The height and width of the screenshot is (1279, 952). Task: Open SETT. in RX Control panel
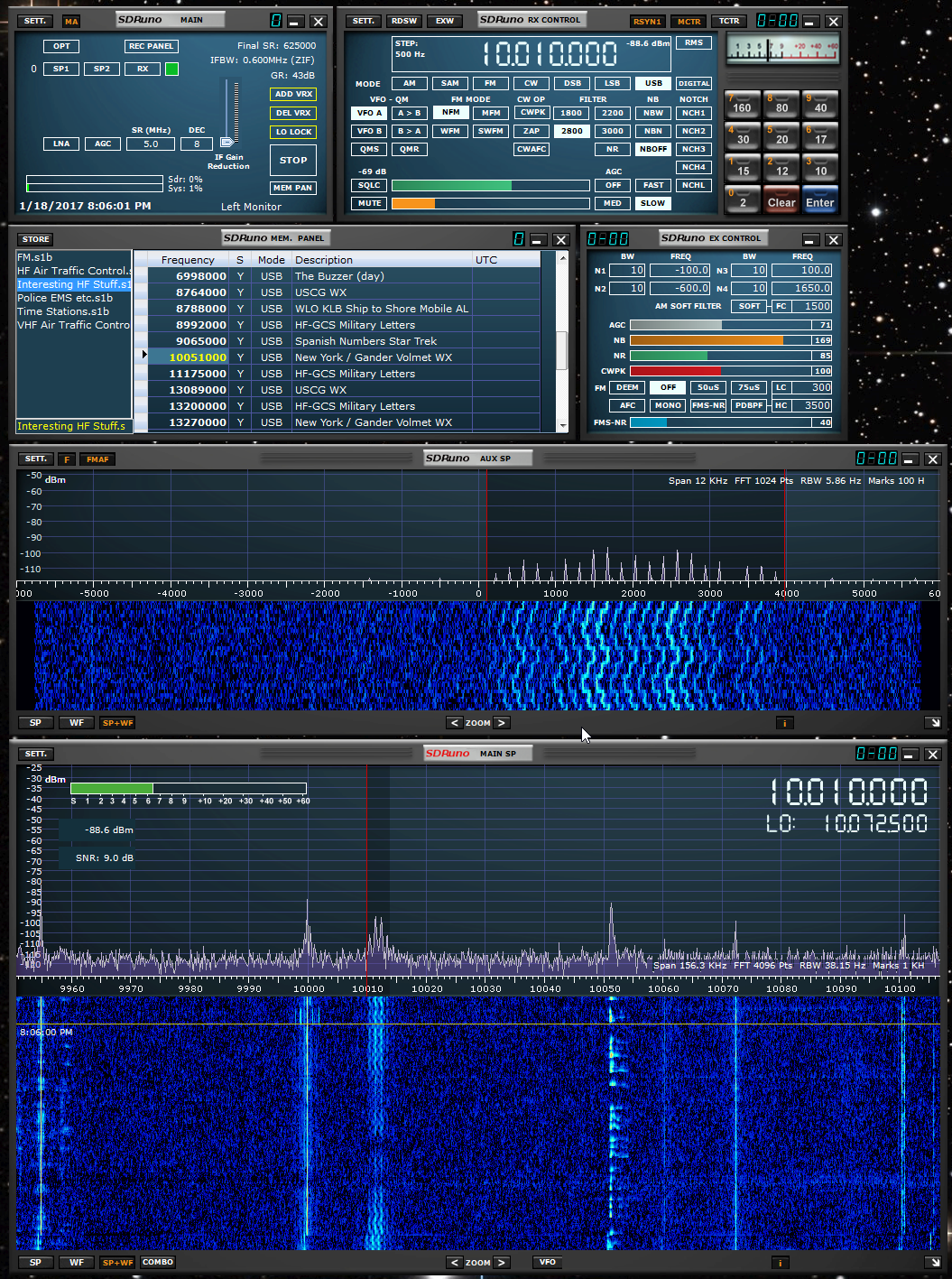point(363,21)
